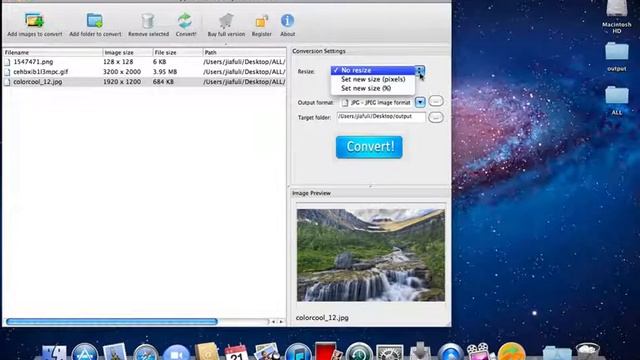The width and height of the screenshot is (640, 360).
Task: Open App Store from the dock
Action: (x=84, y=353)
